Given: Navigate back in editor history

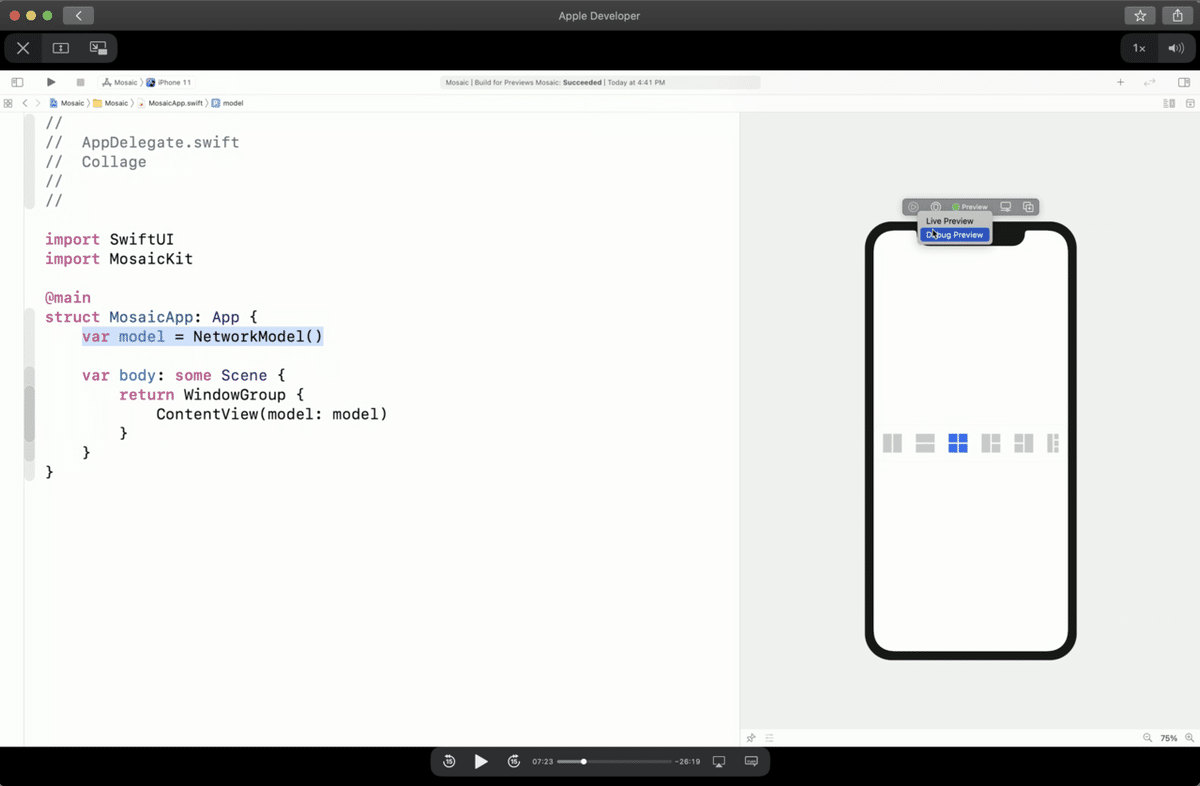Looking at the screenshot, I should tap(25, 103).
